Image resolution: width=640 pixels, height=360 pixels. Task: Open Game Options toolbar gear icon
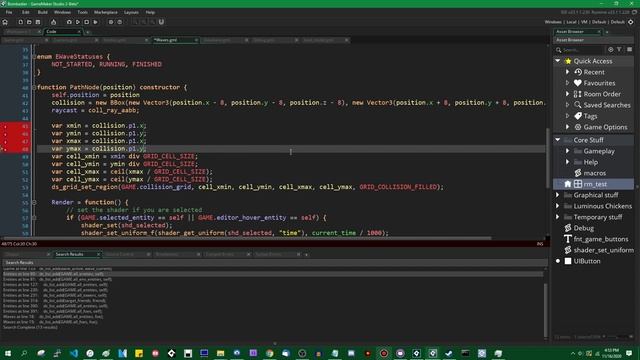[111, 22]
